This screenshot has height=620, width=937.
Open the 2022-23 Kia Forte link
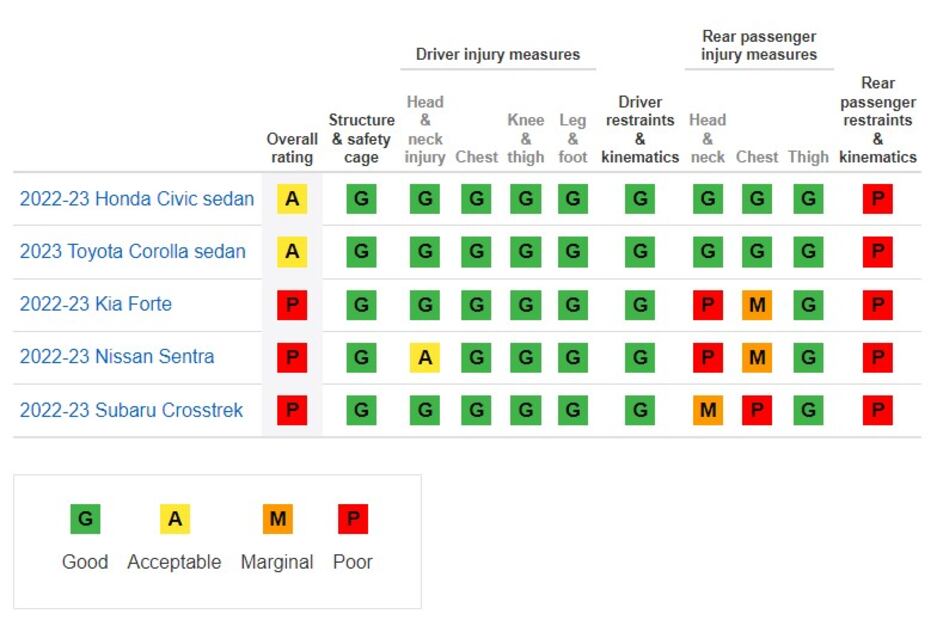click(x=96, y=304)
